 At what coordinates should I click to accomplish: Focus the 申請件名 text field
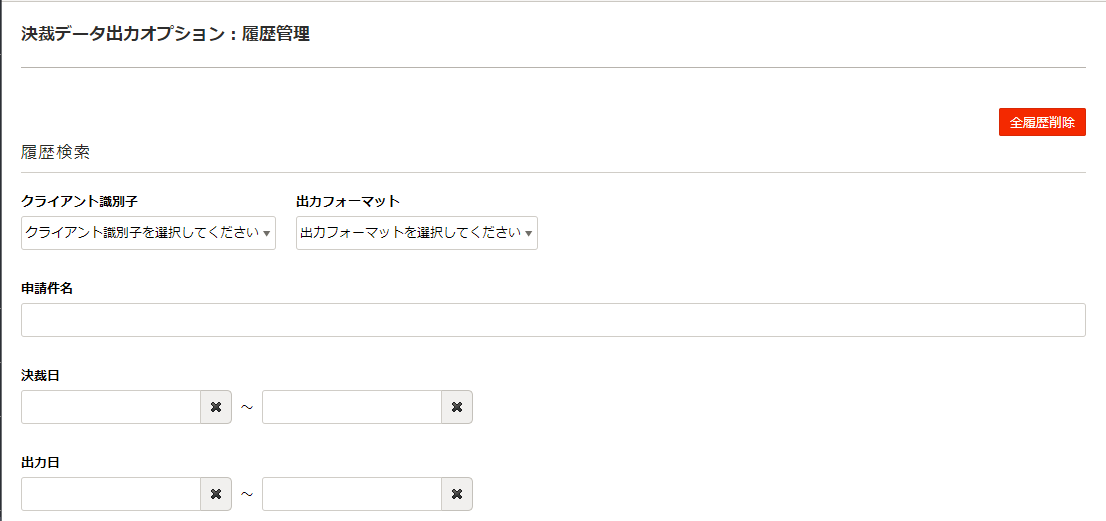(x=553, y=320)
